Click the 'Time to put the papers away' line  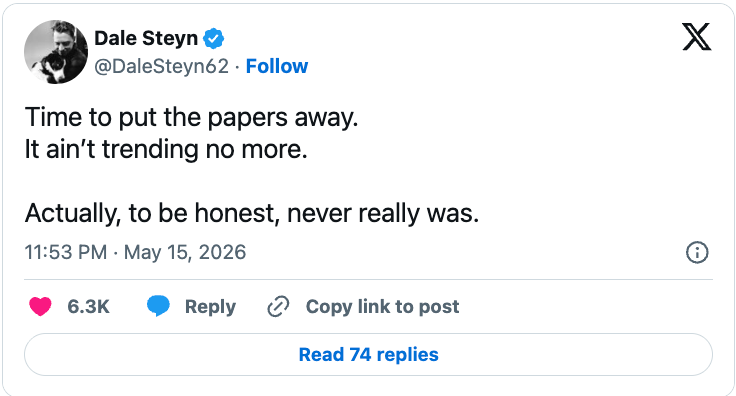click(x=192, y=117)
